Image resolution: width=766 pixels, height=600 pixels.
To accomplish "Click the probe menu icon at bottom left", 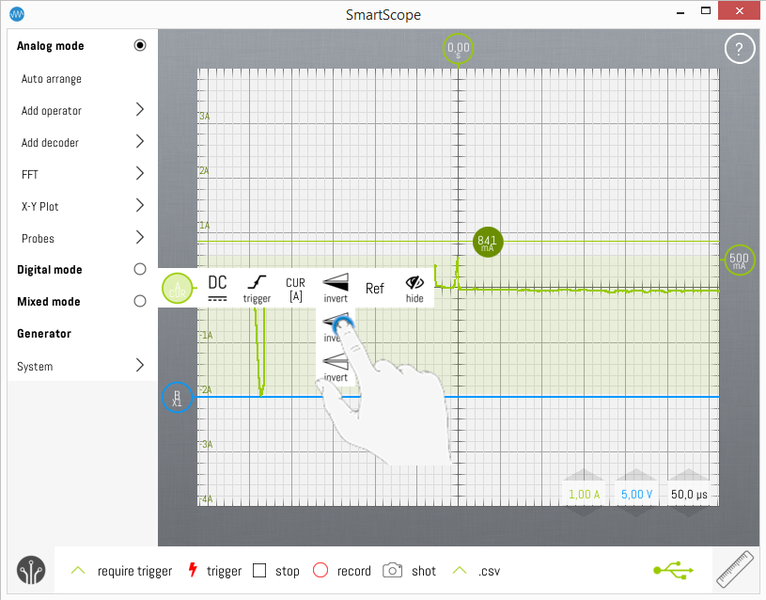I will 31,571.
